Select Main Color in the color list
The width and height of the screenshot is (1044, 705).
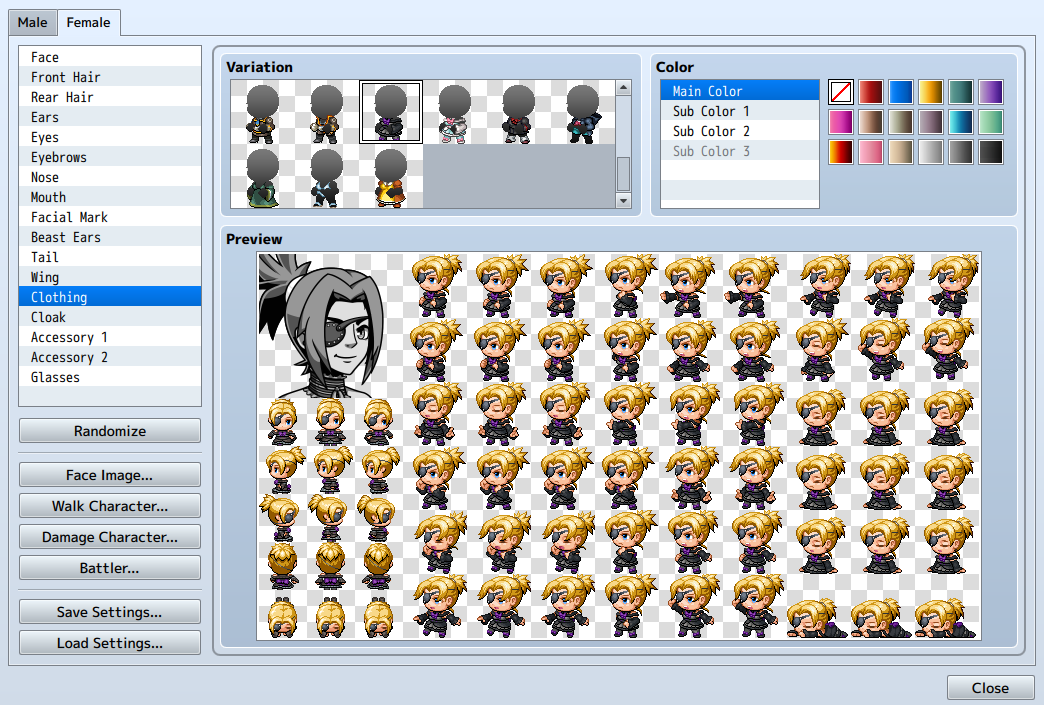tap(740, 91)
